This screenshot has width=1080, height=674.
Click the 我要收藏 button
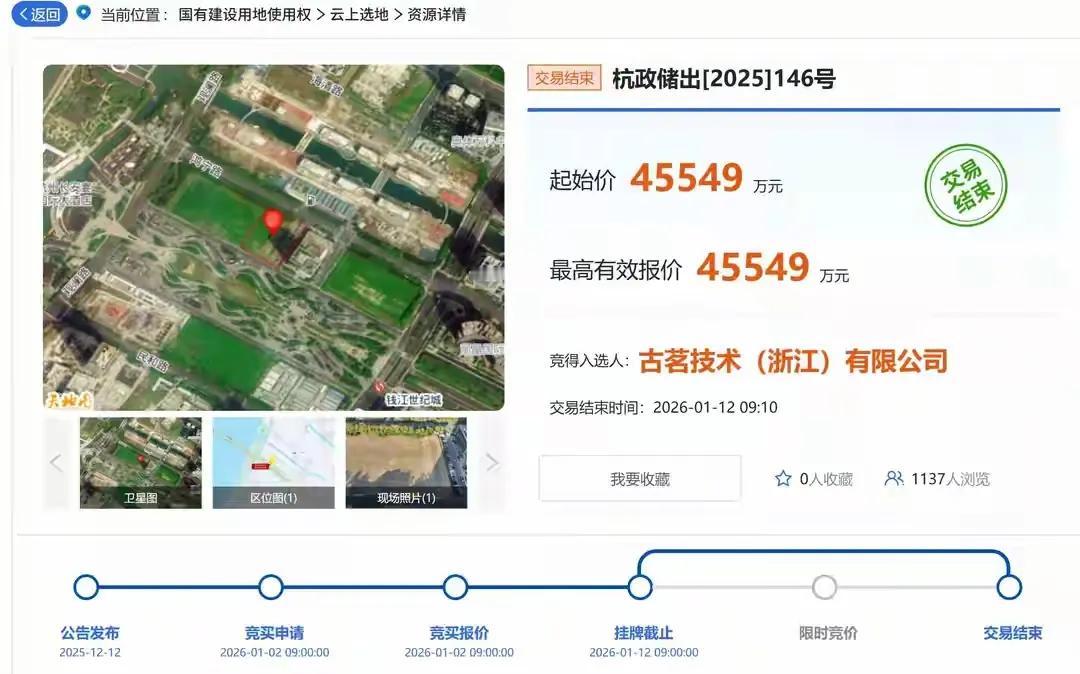click(x=639, y=478)
